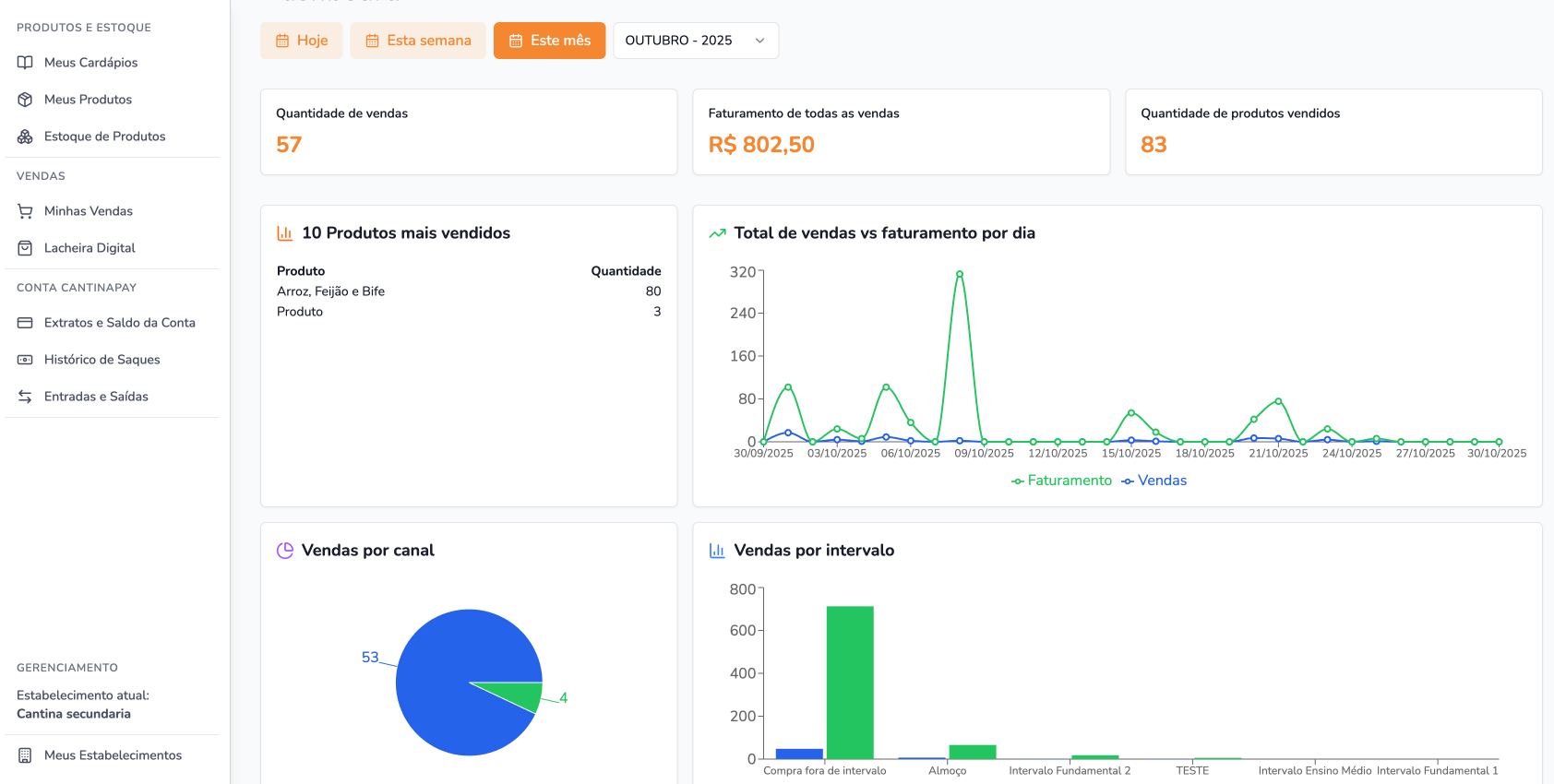The width and height of the screenshot is (1554, 784).
Task: Filter by Esta semana
Action: [x=418, y=41]
